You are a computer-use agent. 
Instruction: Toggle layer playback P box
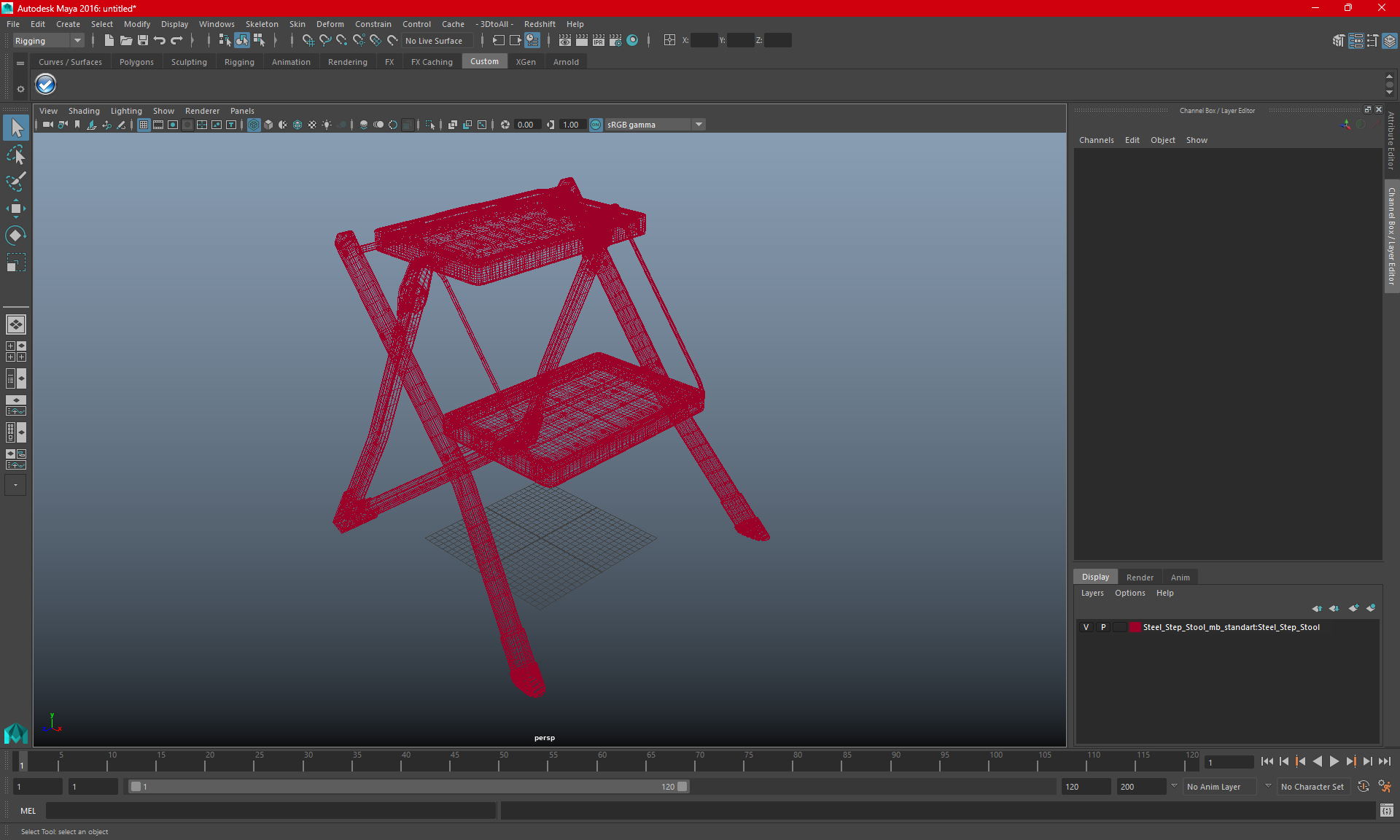(1103, 627)
